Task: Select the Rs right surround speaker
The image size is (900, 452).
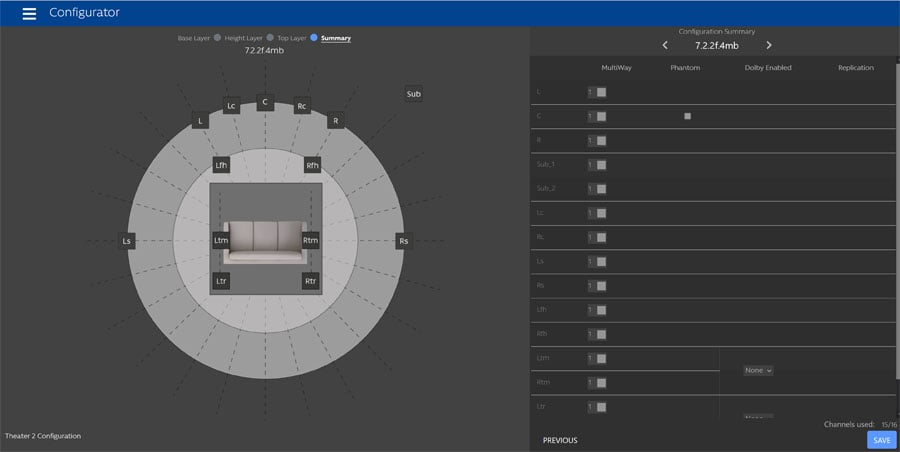Action: click(403, 241)
